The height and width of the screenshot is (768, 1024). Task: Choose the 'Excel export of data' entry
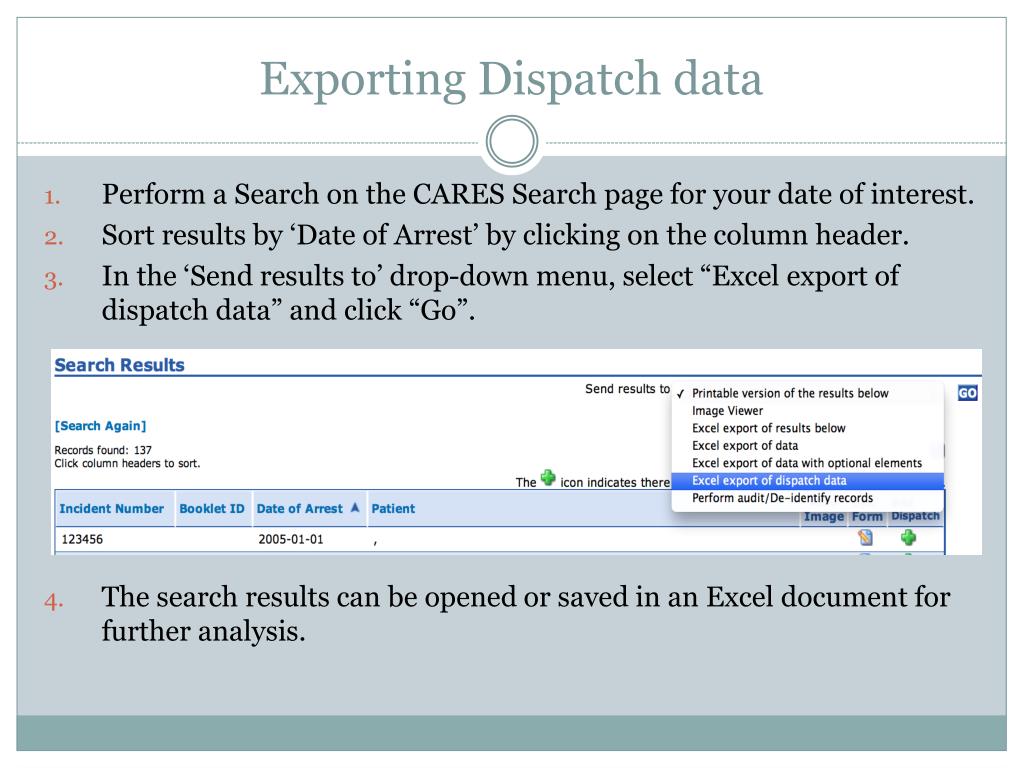pos(808,445)
